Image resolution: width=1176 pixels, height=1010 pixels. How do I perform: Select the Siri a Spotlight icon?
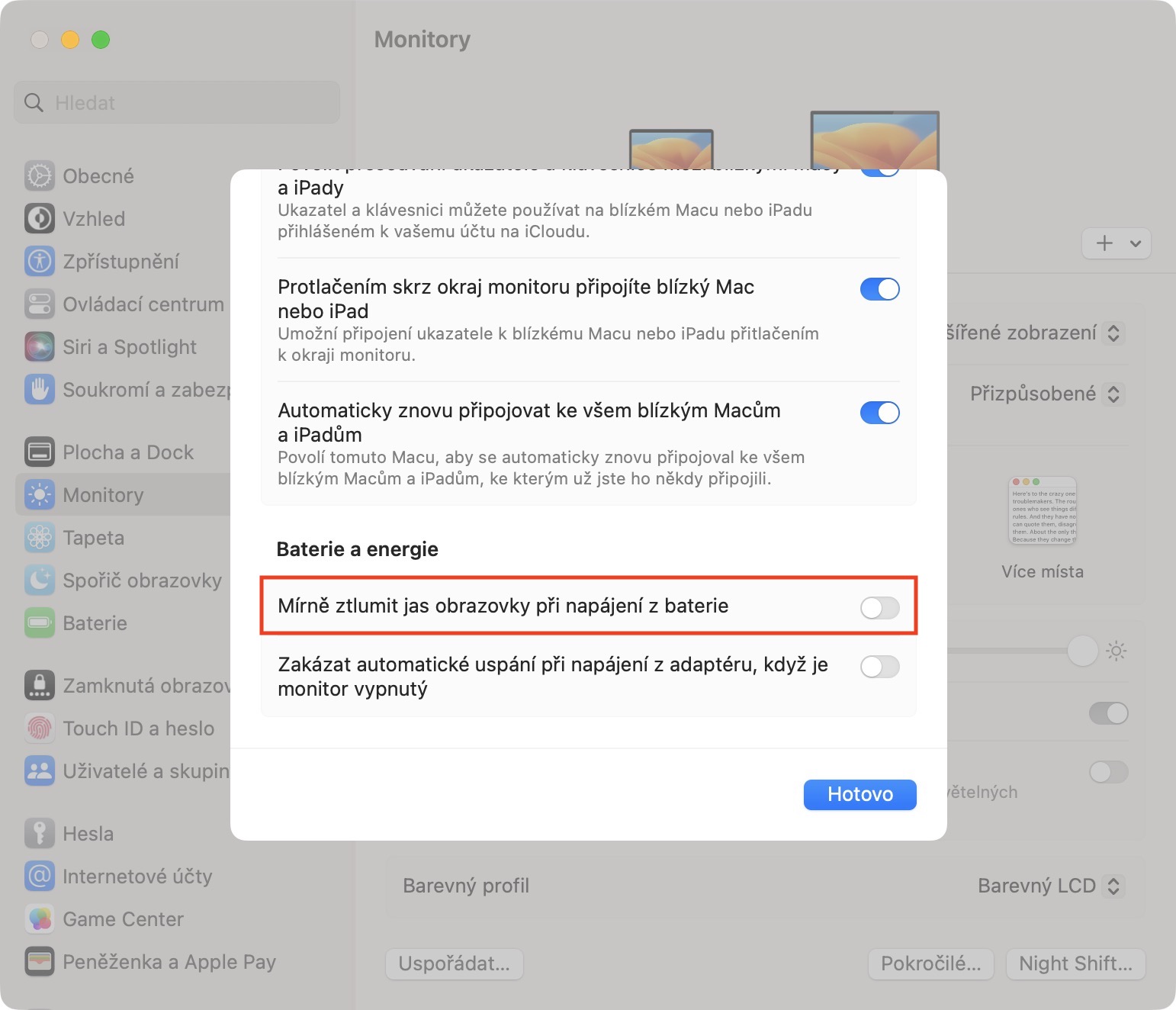[x=40, y=347]
